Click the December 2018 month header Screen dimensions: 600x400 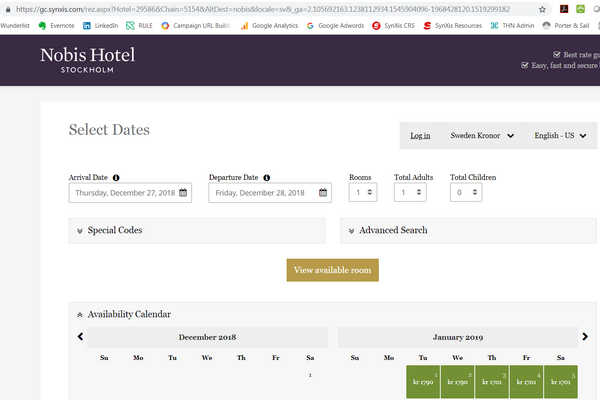pyautogui.click(x=207, y=337)
